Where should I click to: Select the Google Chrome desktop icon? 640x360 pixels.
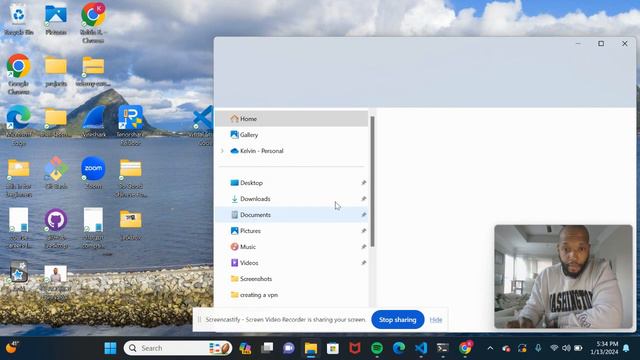(18, 74)
